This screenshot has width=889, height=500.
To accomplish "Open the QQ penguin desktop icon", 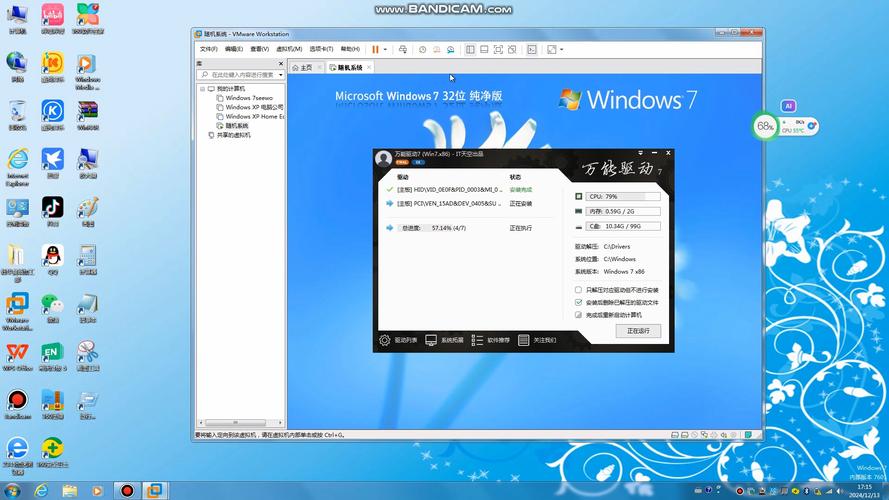I will tap(53, 259).
